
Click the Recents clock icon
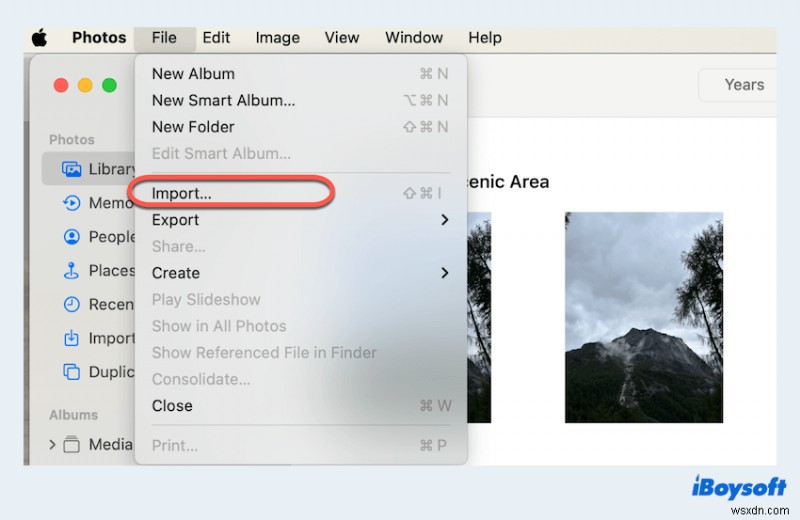[71, 304]
